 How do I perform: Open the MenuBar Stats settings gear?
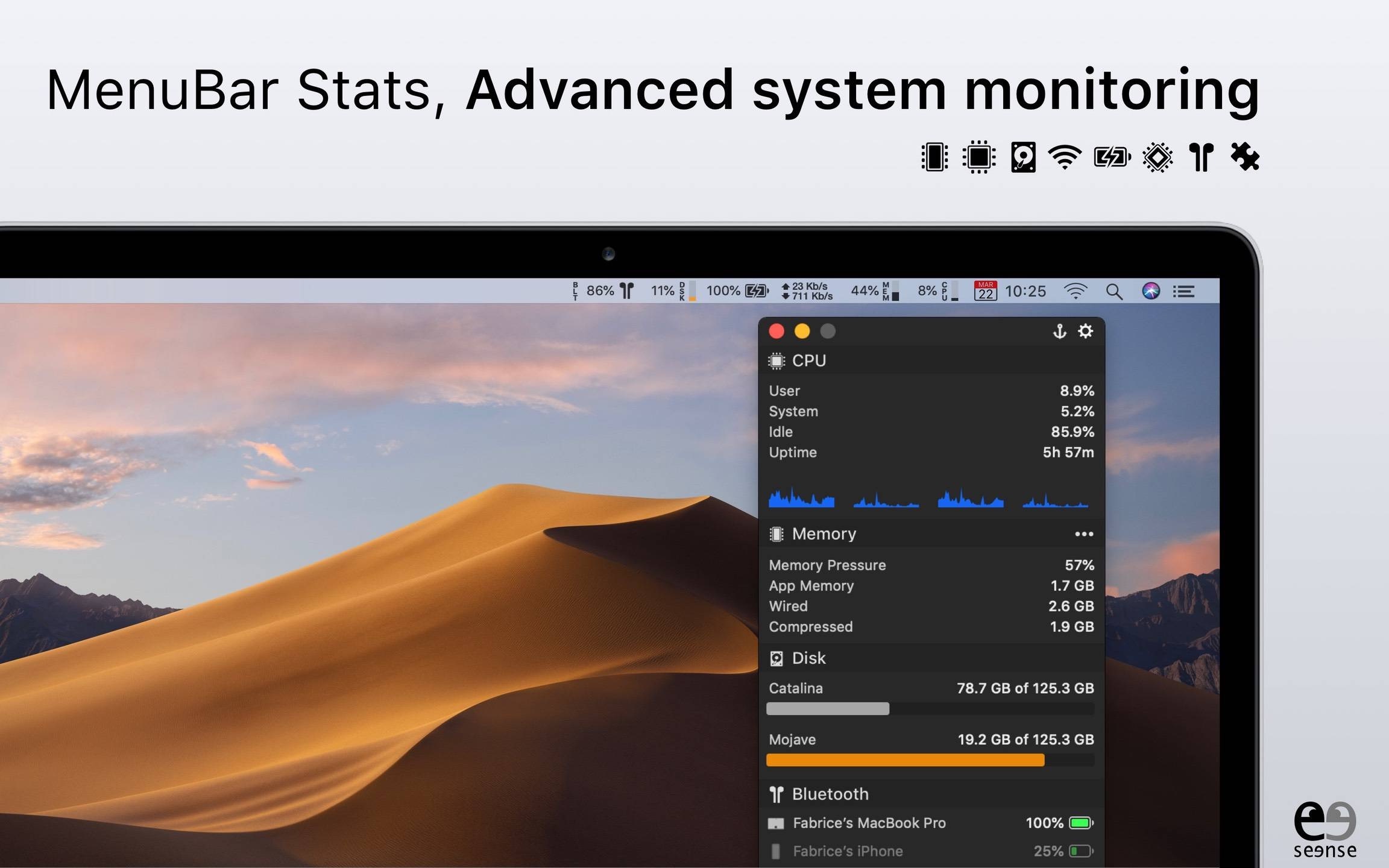tap(1085, 331)
